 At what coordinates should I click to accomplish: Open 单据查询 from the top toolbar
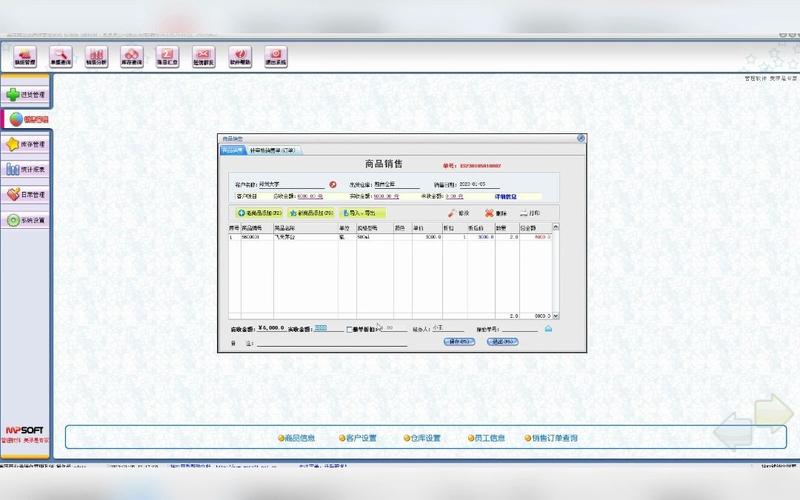[60, 56]
